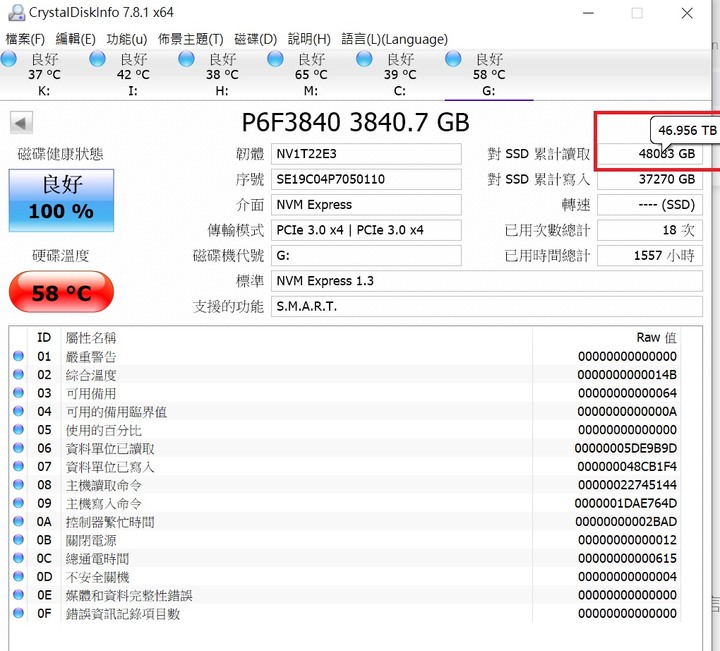This screenshot has height=651, width=720.
Task: Select the G: drive status icon
Action: click(453, 59)
